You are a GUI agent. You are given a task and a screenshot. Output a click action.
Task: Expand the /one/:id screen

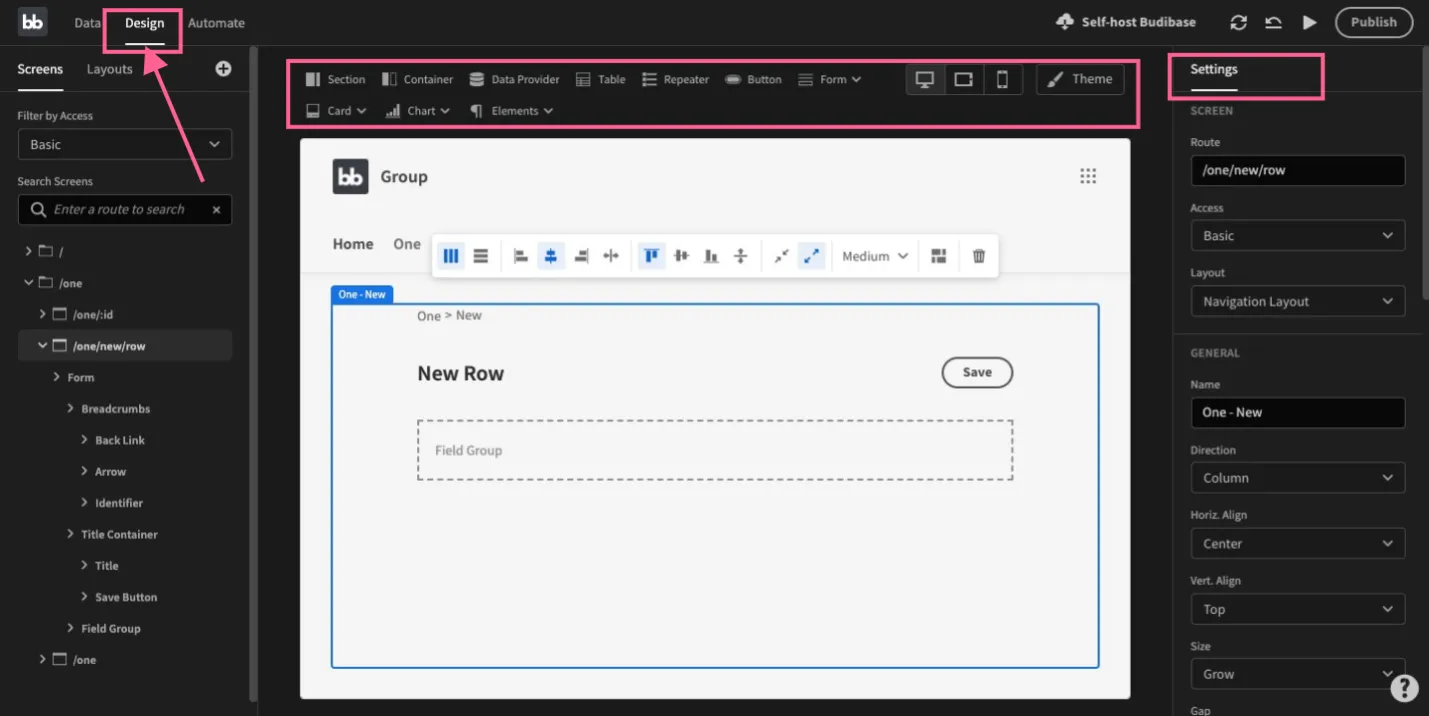[43, 314]
